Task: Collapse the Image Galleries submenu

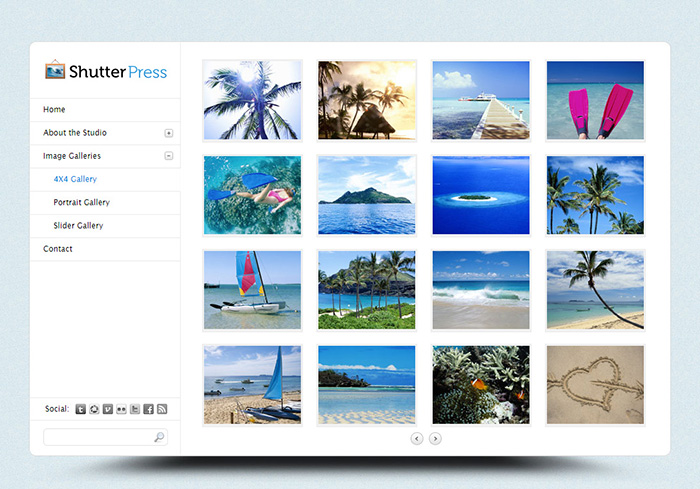Action: [x=169, y=156]
